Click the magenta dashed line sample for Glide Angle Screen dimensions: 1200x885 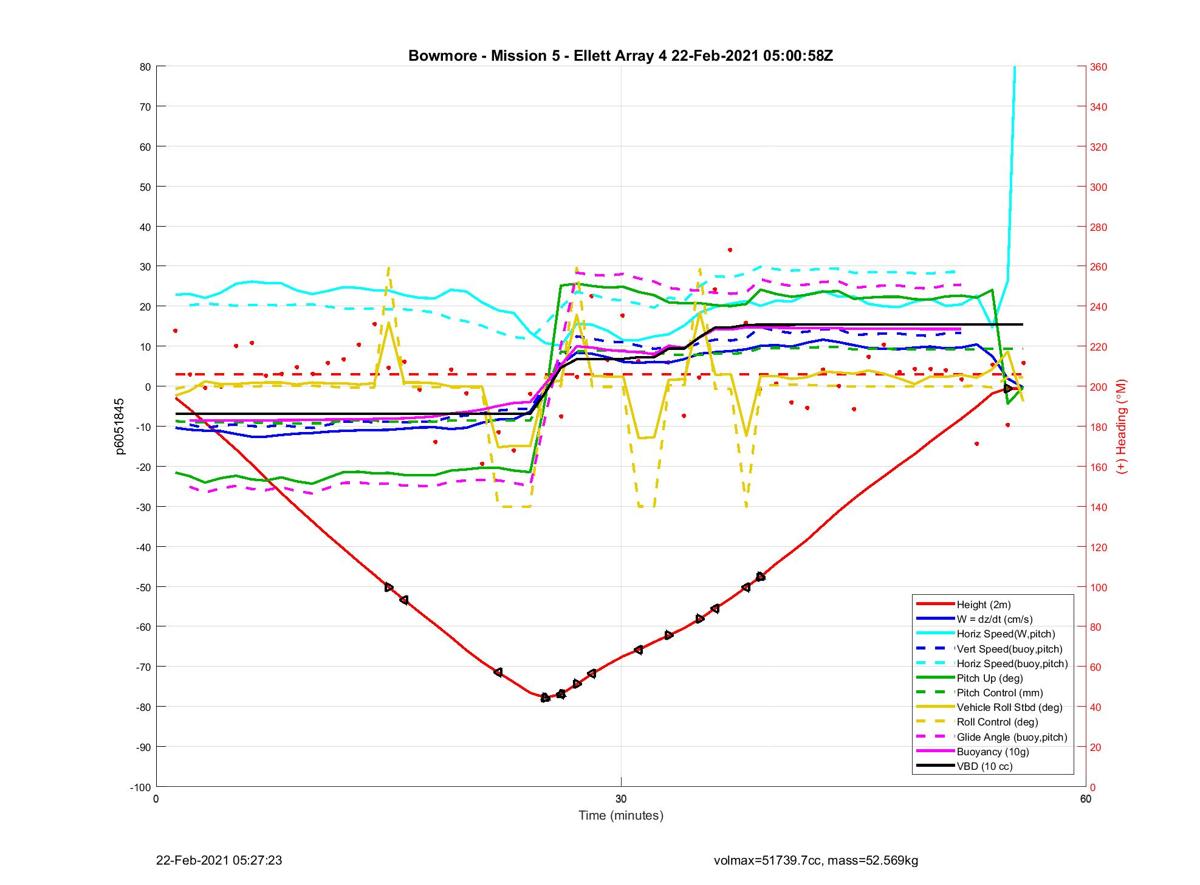934,737
